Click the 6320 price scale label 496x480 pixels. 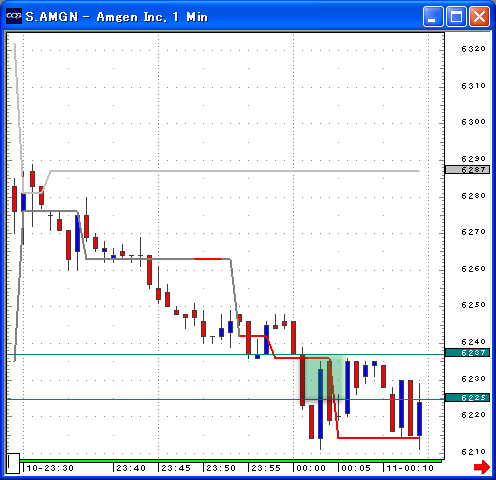473,49
